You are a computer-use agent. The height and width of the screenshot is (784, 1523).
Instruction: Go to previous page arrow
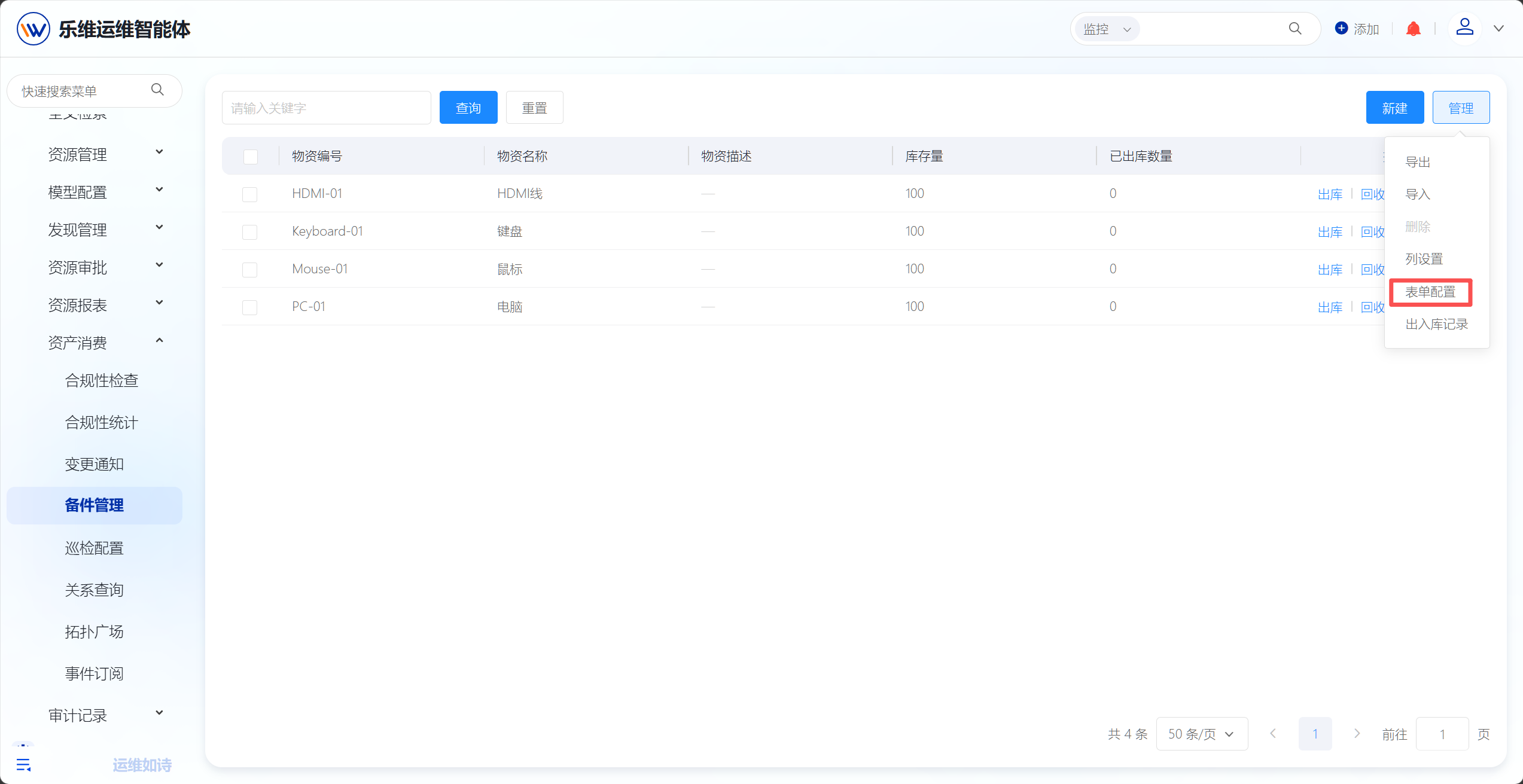pyautogui.click(x=1273, y=733)
